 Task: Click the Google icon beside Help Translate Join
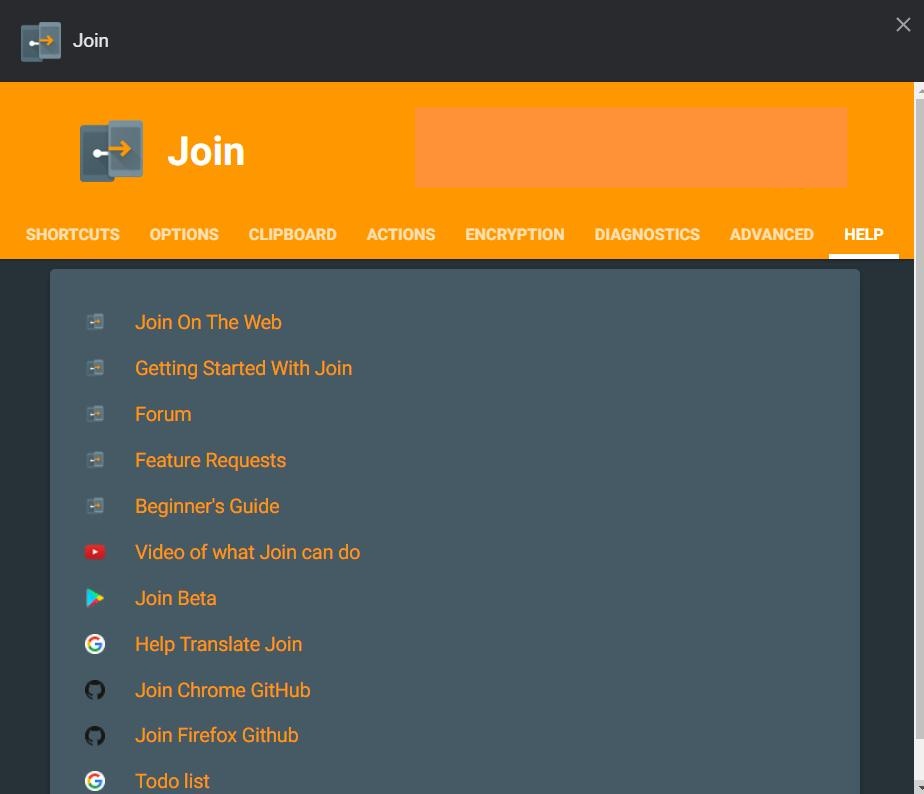point(95,644)
